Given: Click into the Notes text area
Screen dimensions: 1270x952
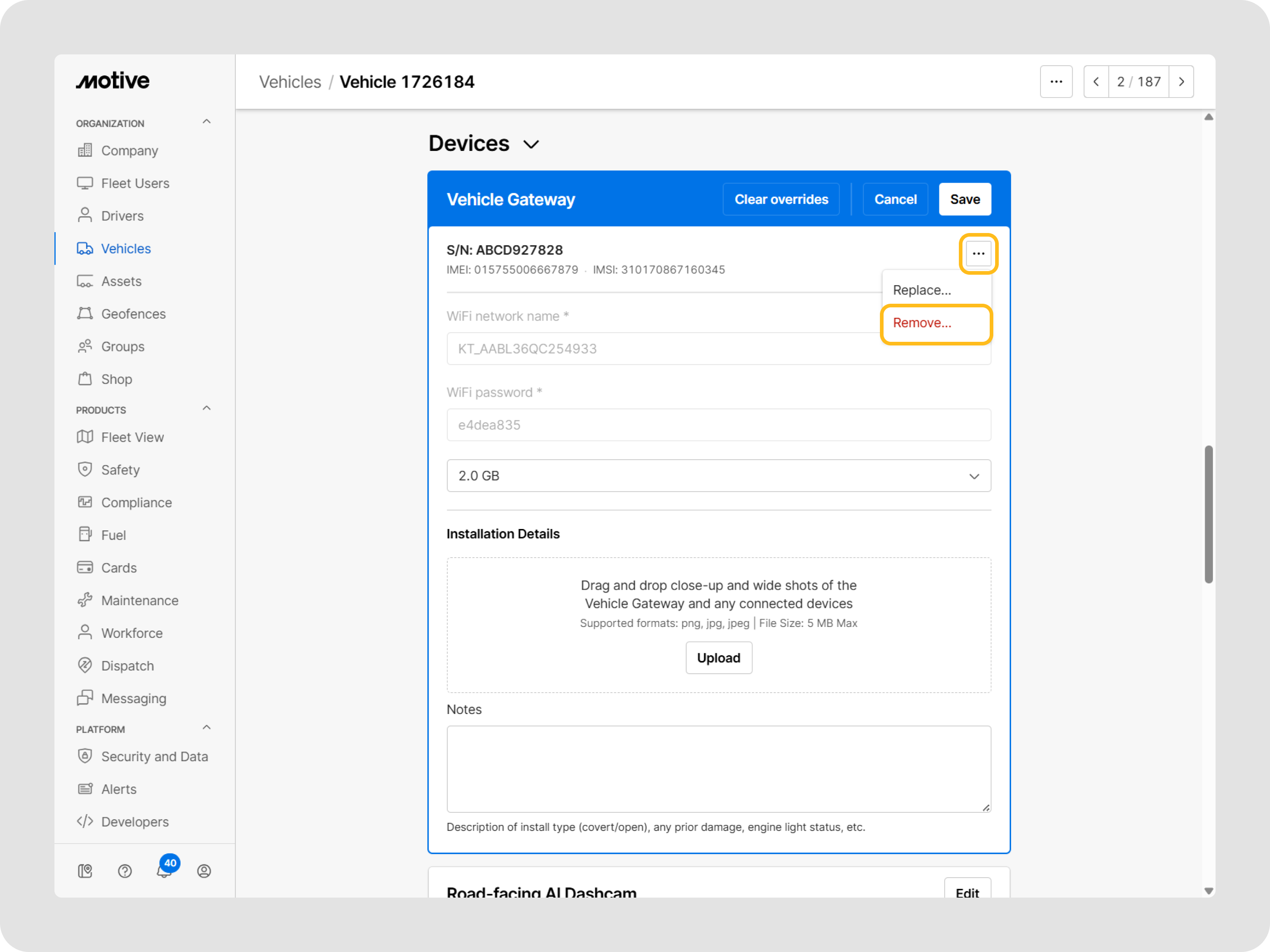Looking at the screenshot, I should pyautogui.click(x=718, y=769).
